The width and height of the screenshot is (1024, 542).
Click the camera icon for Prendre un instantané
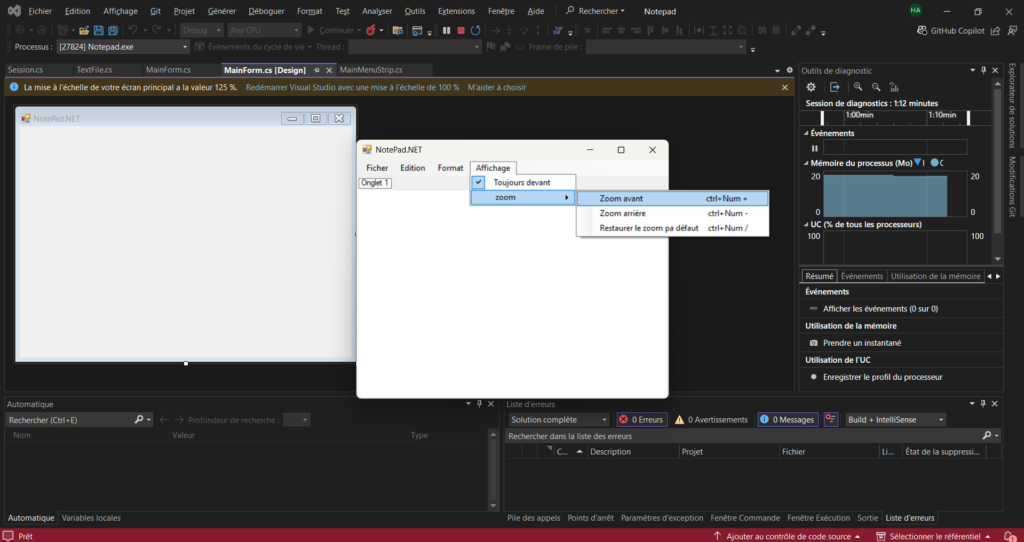pos(813,343)
